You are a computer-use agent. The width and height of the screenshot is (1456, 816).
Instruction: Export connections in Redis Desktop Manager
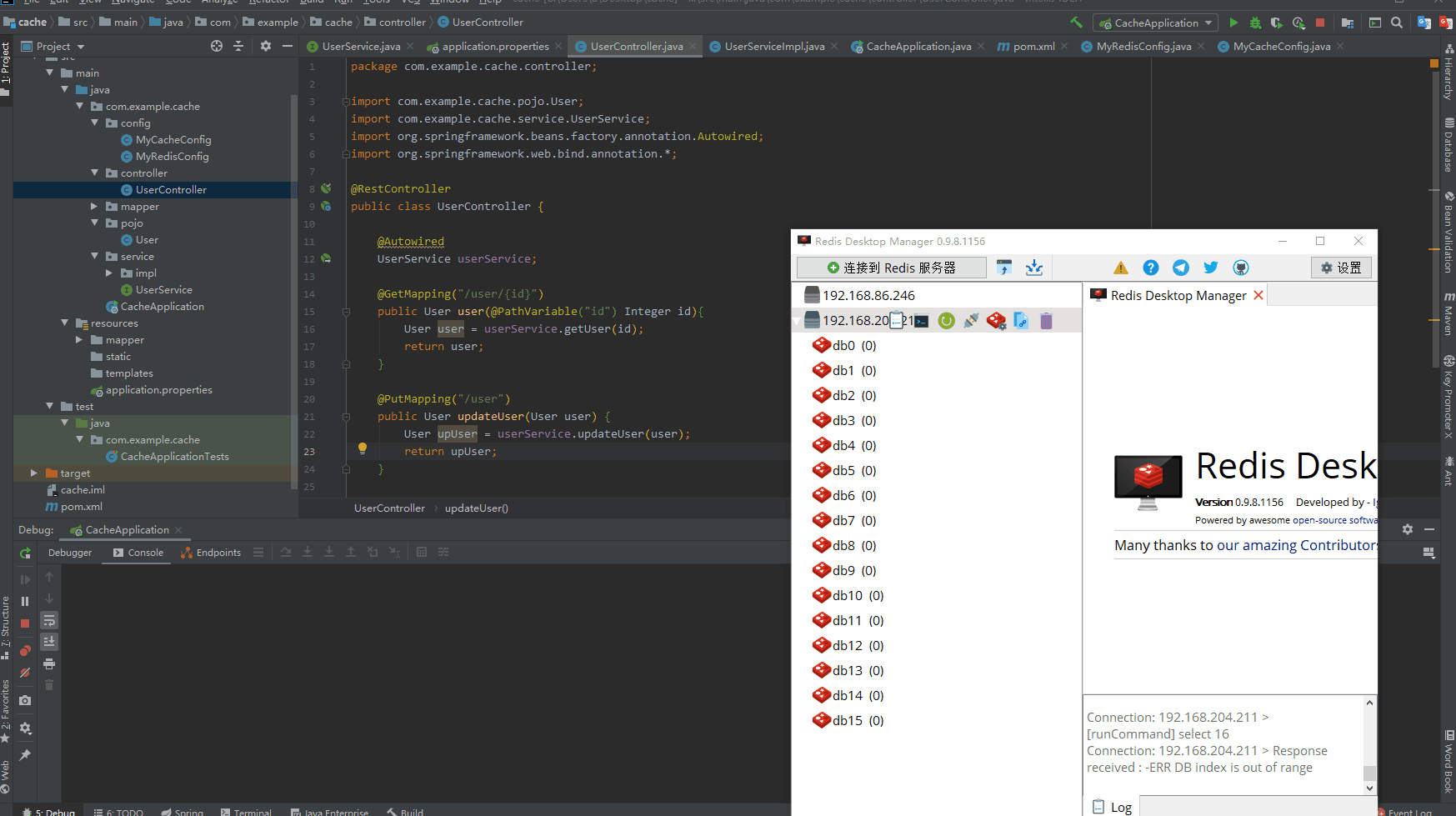1034,268
